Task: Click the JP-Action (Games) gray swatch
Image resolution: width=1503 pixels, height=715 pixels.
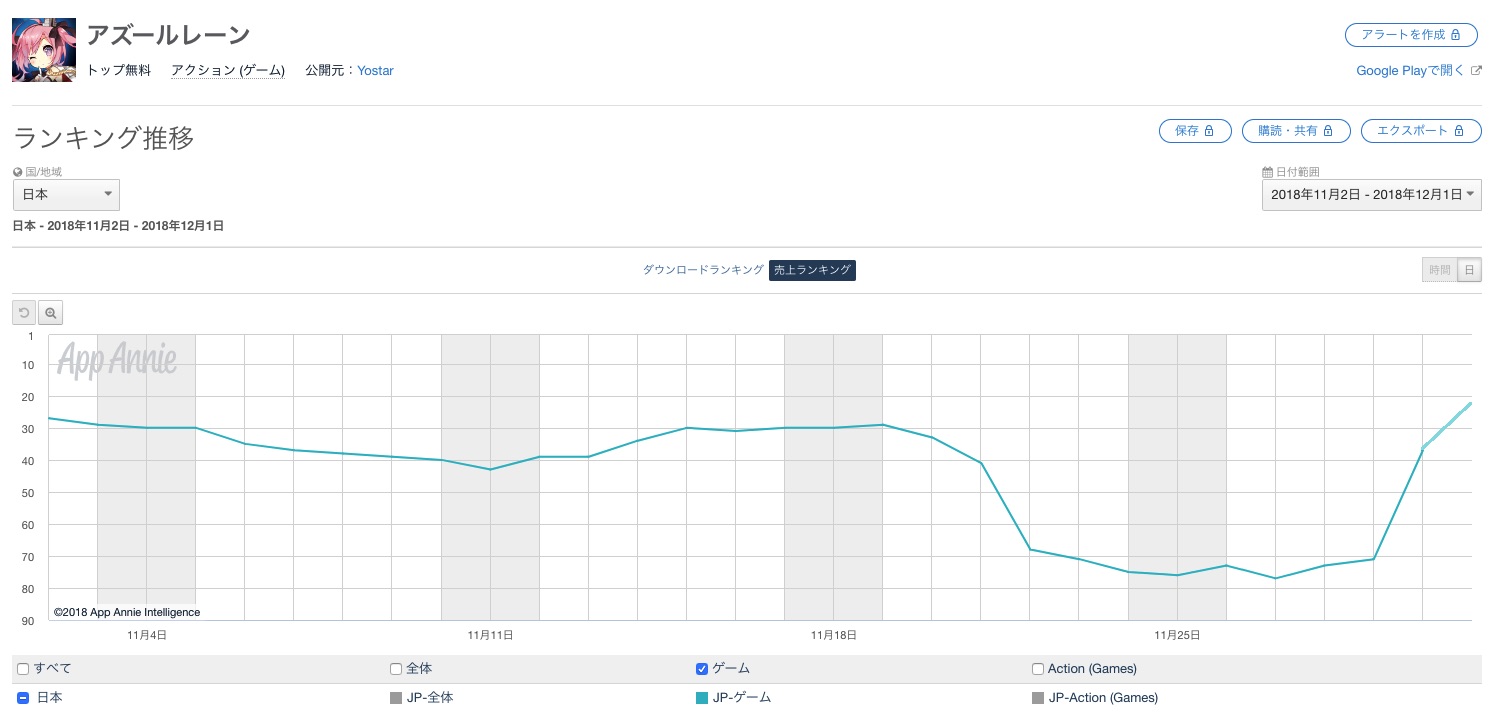Action: tap(1038, 698)
